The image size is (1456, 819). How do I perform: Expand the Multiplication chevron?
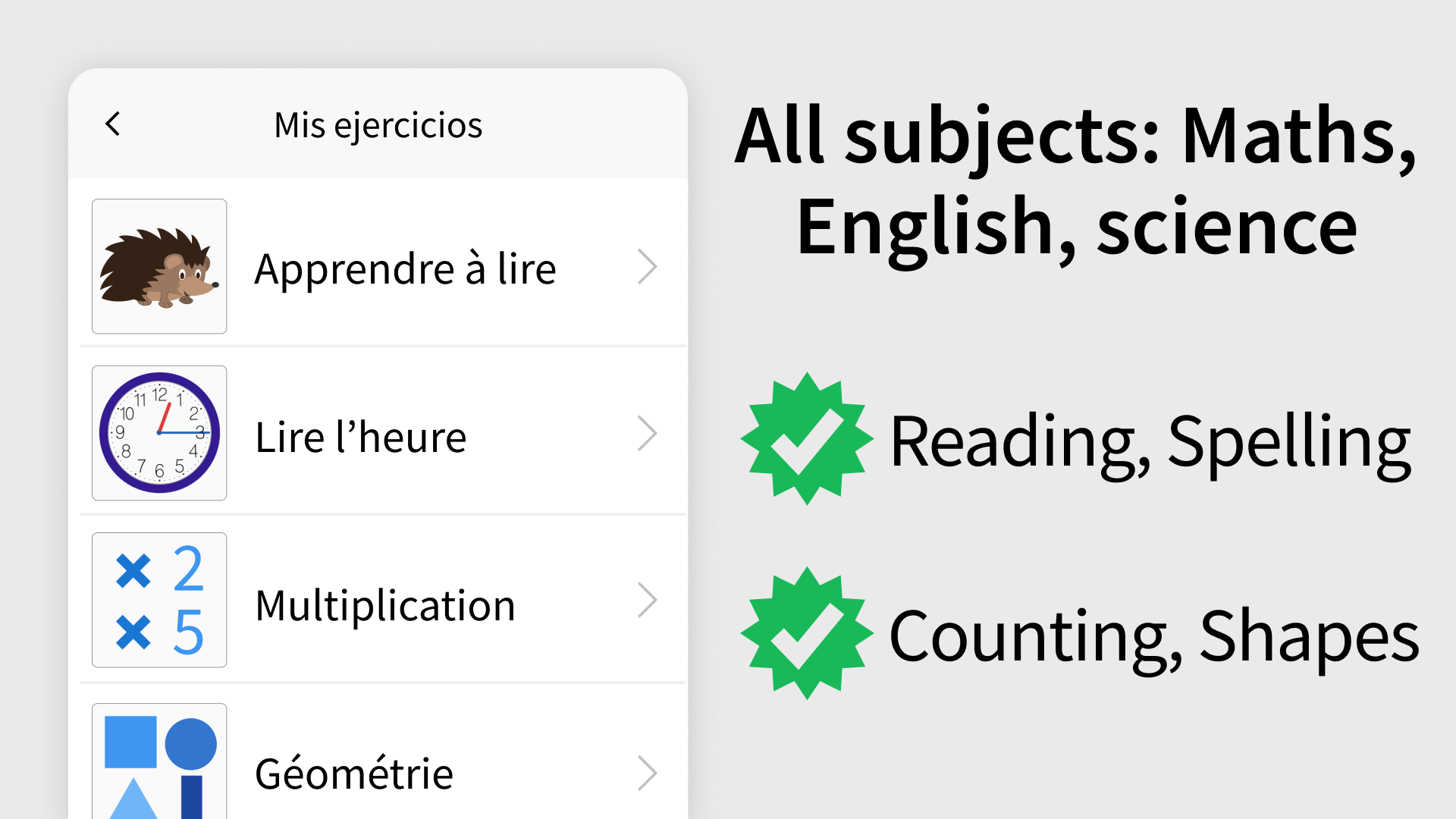click(x=647, y=601)
